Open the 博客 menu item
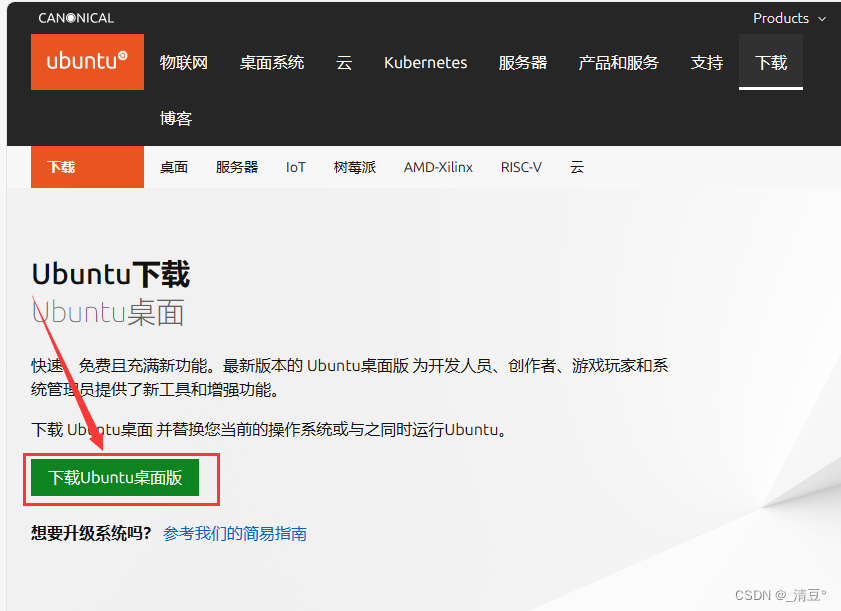 (175, 118)
